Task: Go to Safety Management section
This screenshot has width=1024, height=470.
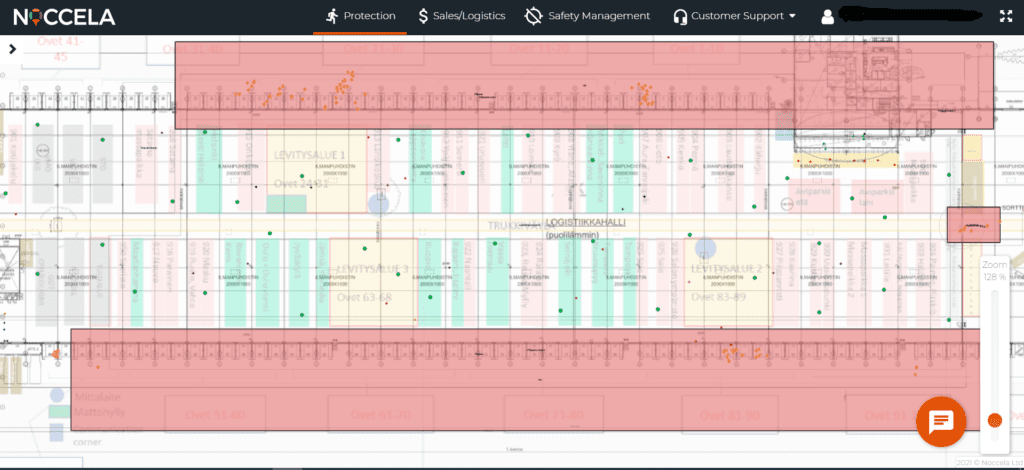Action: [587, 16]
